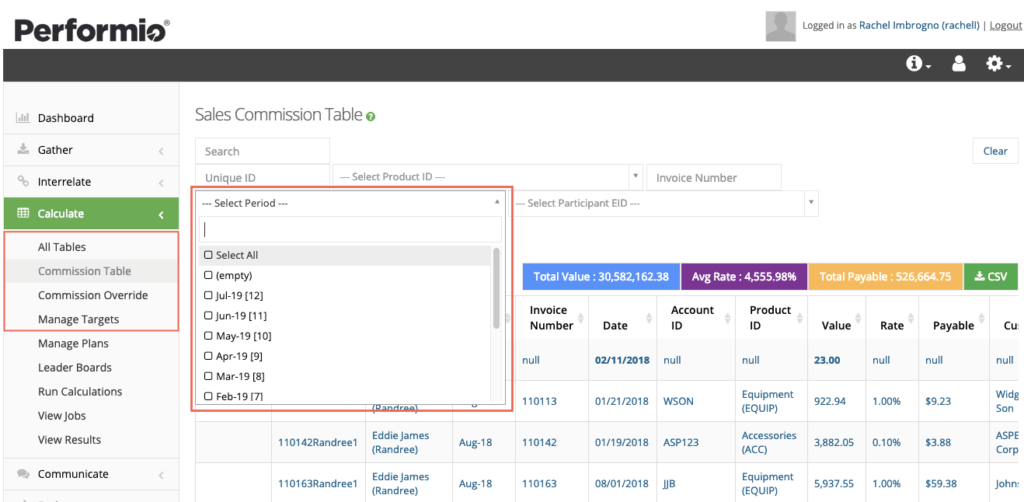Click the Performio logo
1024x502 pixels.
[x=91, y=30]
